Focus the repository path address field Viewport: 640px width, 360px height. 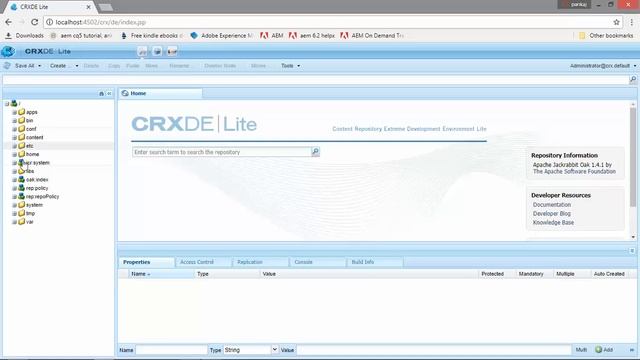(315, 79)
